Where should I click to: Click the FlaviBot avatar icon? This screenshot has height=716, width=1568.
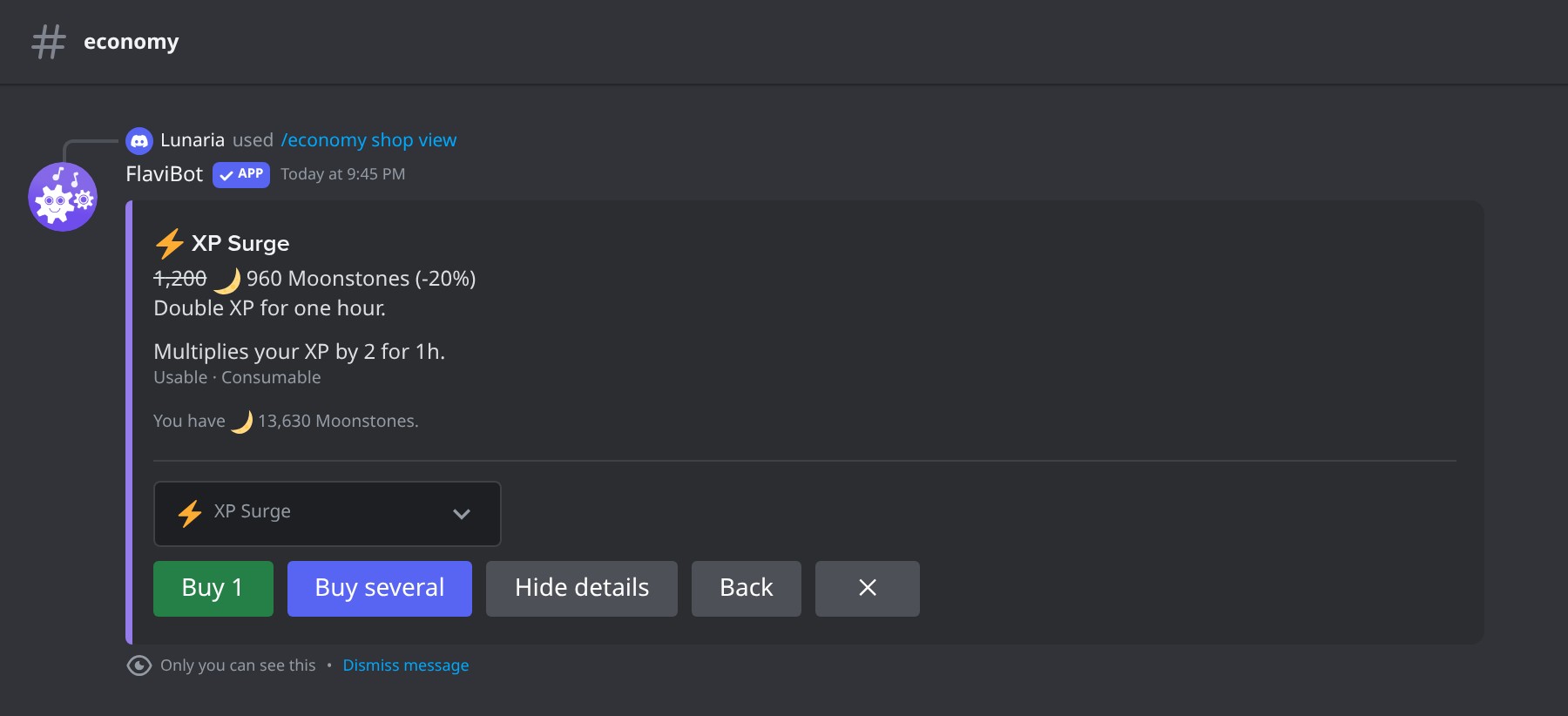tap(63, 197)
